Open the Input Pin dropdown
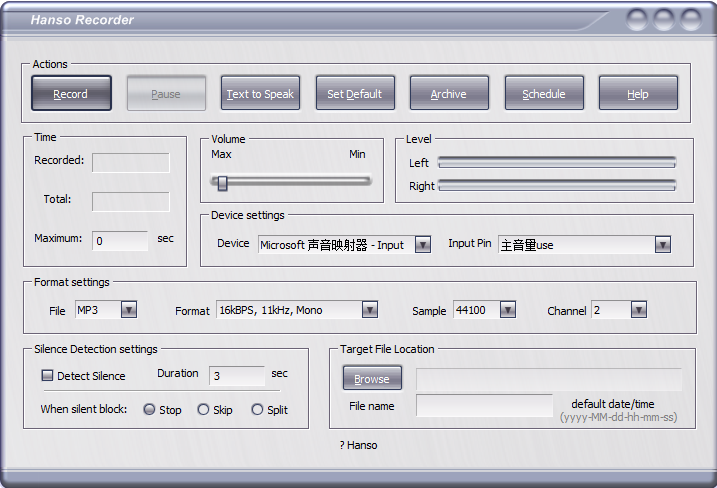This screenshot has height=488, width=717. pos(663,245)
